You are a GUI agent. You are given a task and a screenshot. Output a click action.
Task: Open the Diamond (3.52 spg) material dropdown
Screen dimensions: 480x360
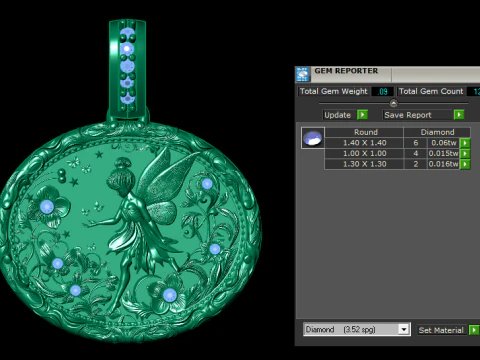(x=404, y=330)
